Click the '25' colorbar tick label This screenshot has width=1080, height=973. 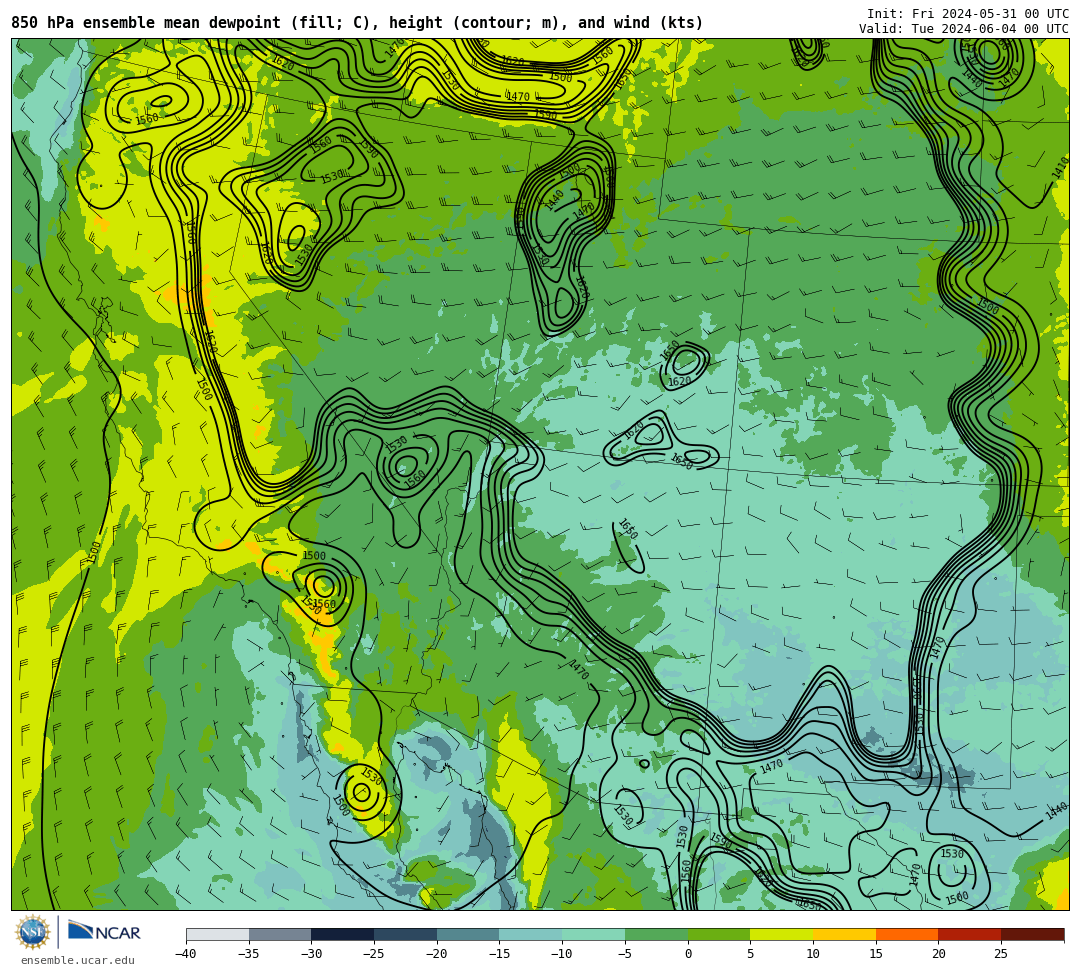click(1001, 954)
